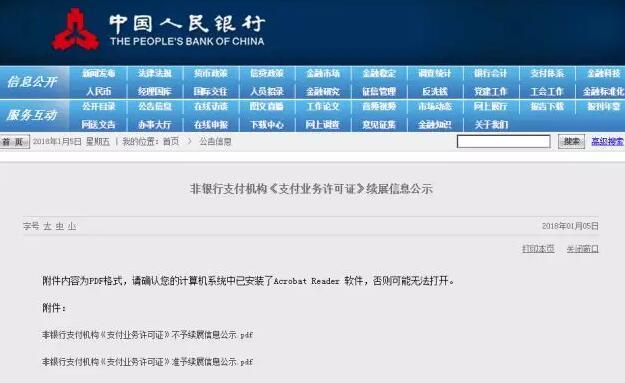This screenshot has width=625, height=383.
Task: Go to 工会工作 page
Action: (x=547, y=92)
